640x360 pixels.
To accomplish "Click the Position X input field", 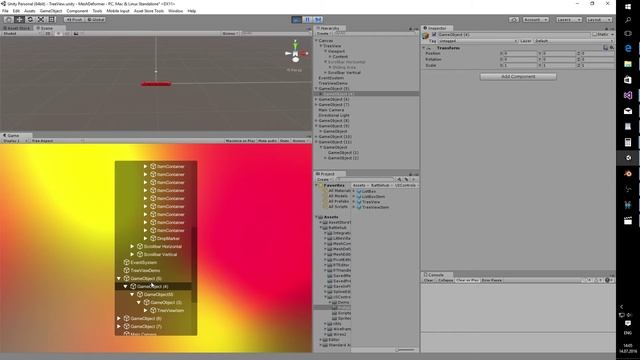I will click(x=520, y=53).
